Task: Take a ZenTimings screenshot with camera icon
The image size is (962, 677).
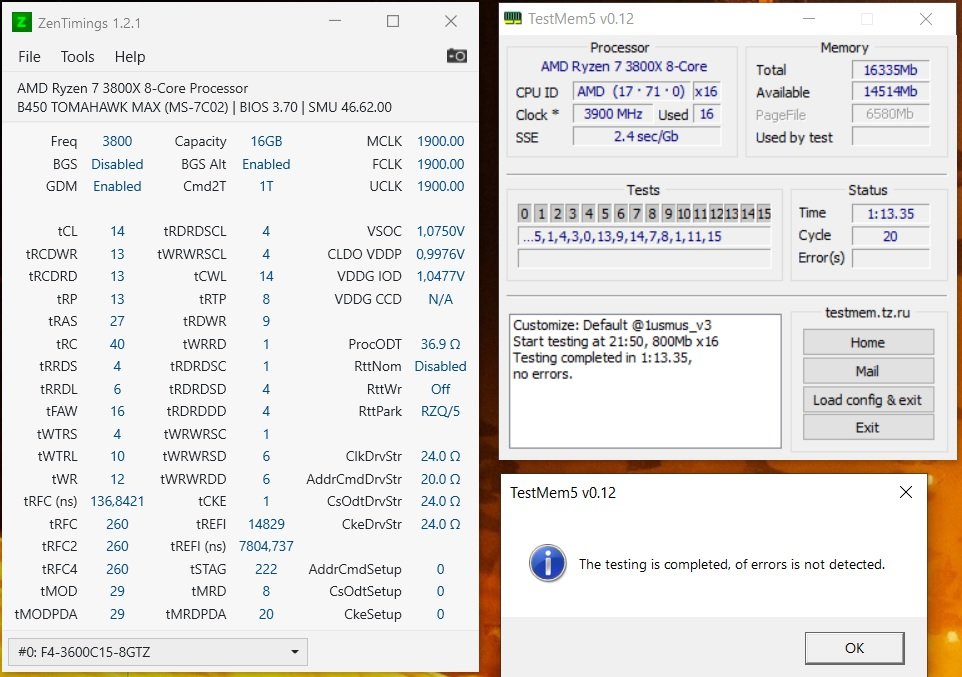Action: click(x=456, y=56)
